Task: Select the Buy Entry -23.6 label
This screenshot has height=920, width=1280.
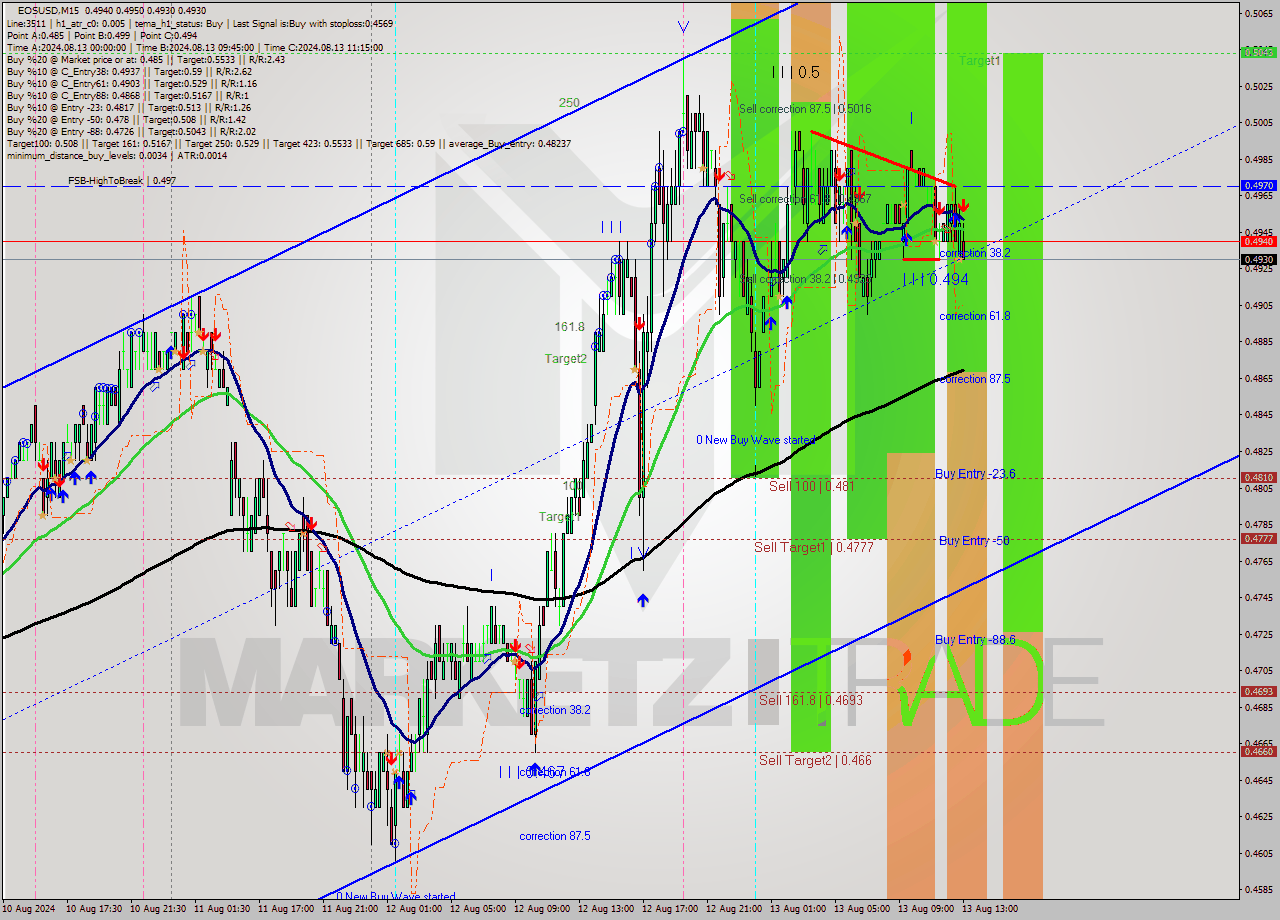Action: point(976,474)
